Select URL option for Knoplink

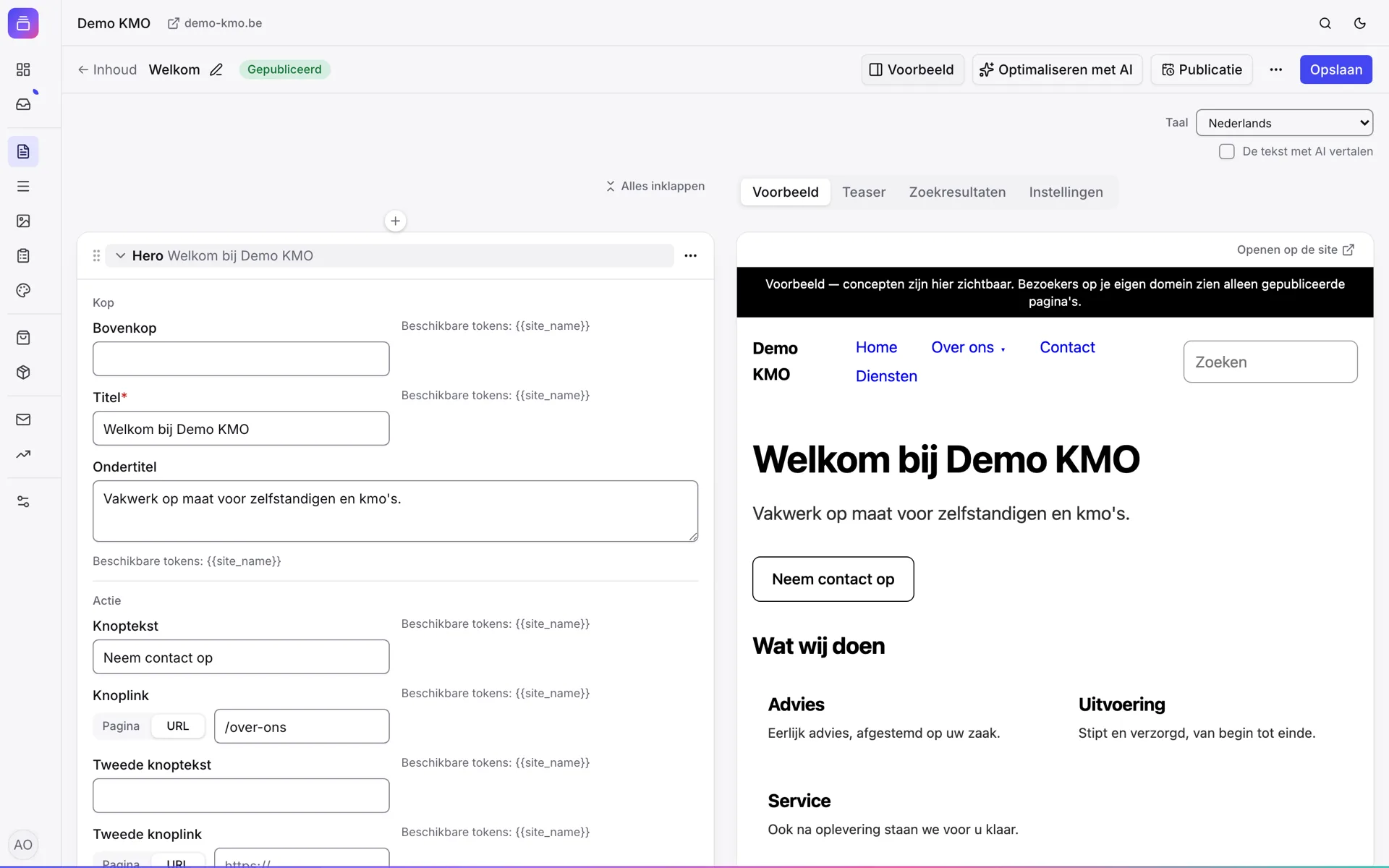(178, 726)
